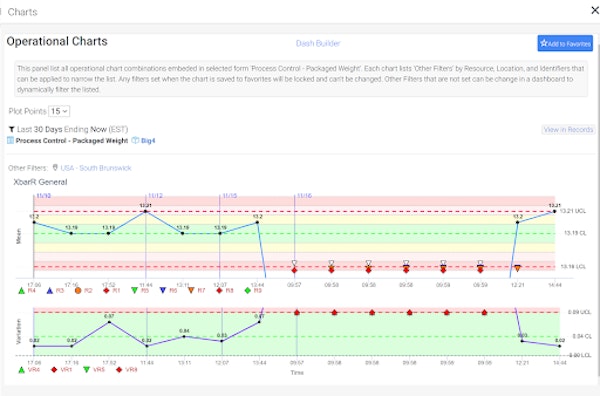The height and width of the screenshot is (396, 600).
Task: Click the 13.19 CL label on Mean chart
Action: (575, 233)
